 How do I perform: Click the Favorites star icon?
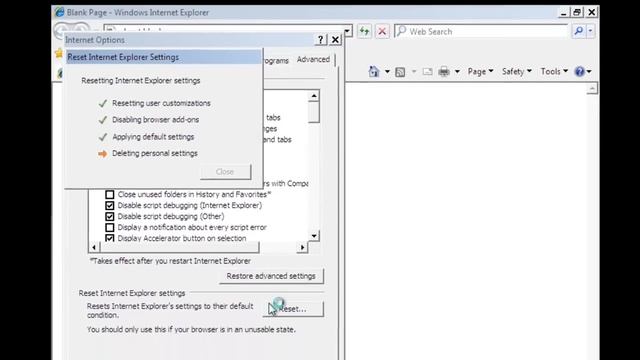coord(59,53)
